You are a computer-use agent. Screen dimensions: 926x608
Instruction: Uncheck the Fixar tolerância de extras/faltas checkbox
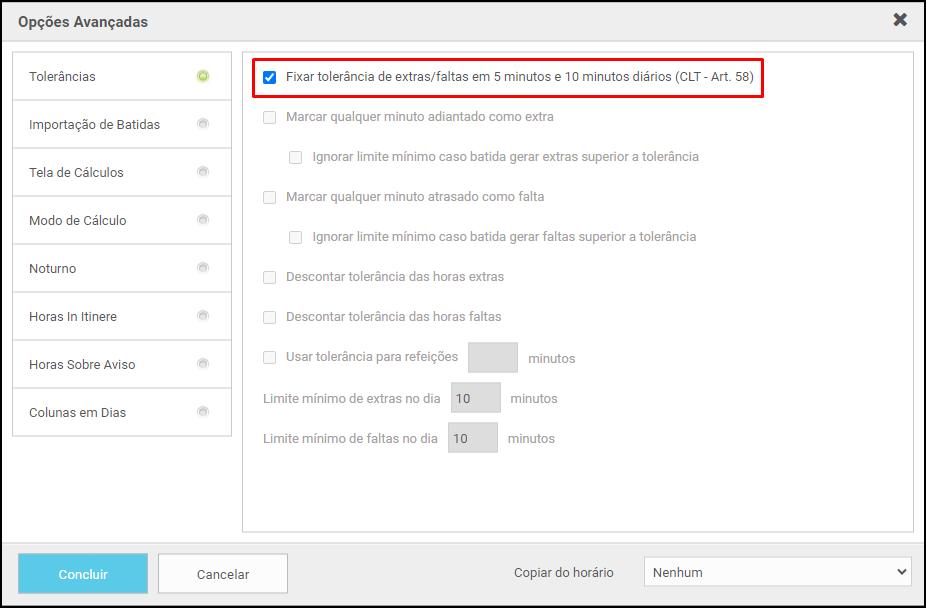pyautogui.click(x=269, y=77)
